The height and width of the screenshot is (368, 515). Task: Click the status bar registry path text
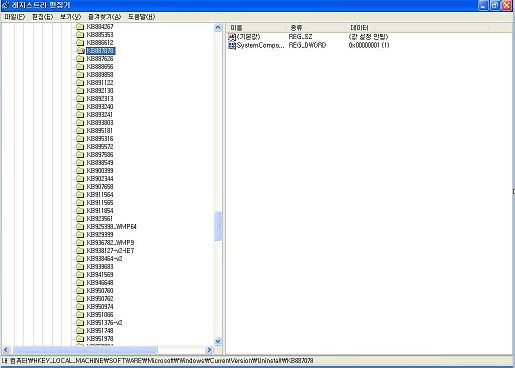[157, 361]
